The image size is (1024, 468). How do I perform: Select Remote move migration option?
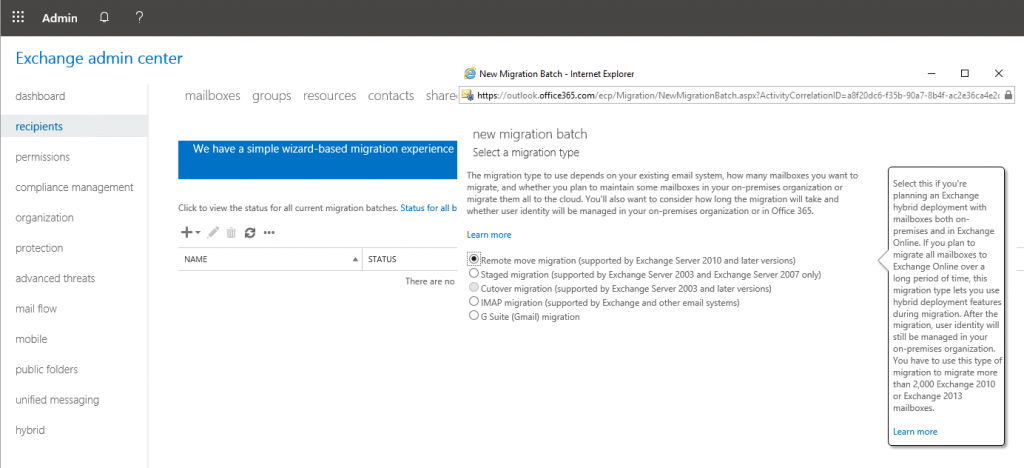coord(473,259)
